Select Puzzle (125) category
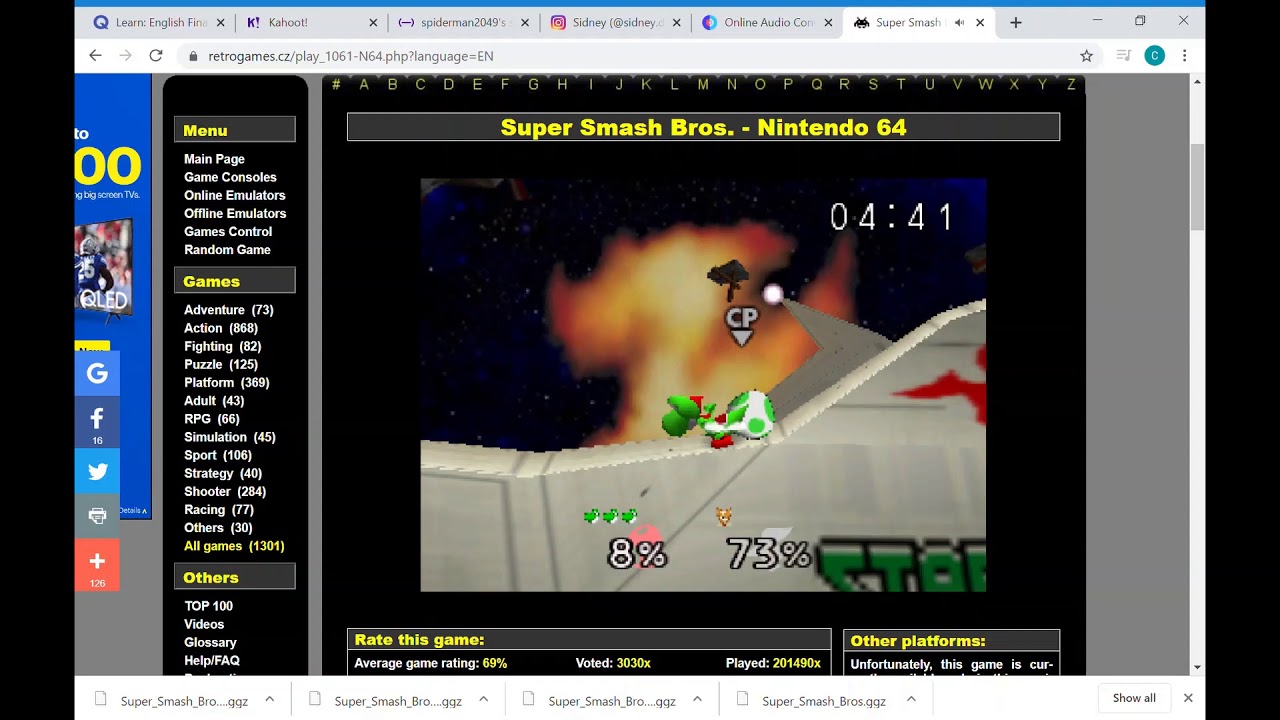 click(221, 364)
